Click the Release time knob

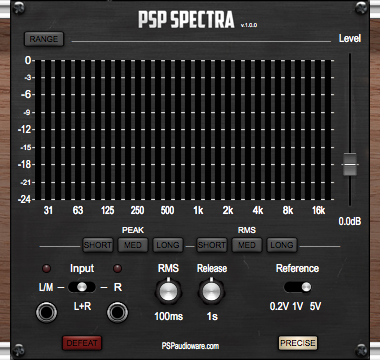click(212, 291)
